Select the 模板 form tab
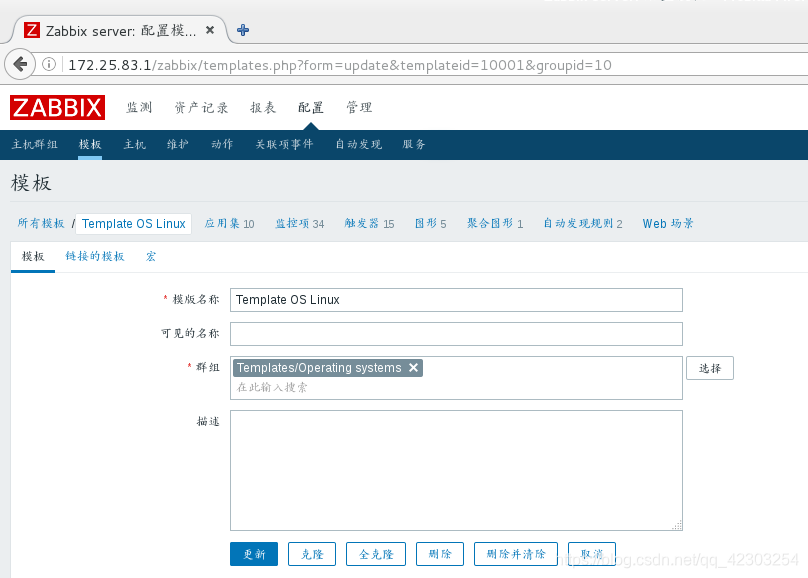This screenshot has height=578, width=808. point(33,257)
